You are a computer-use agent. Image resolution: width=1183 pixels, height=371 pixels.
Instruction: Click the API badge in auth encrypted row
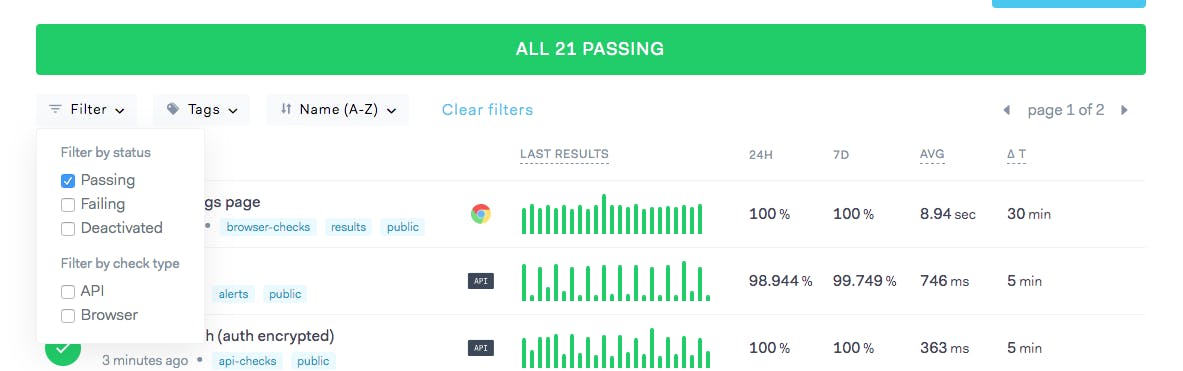pyautogui.click(x=481, y=348)
